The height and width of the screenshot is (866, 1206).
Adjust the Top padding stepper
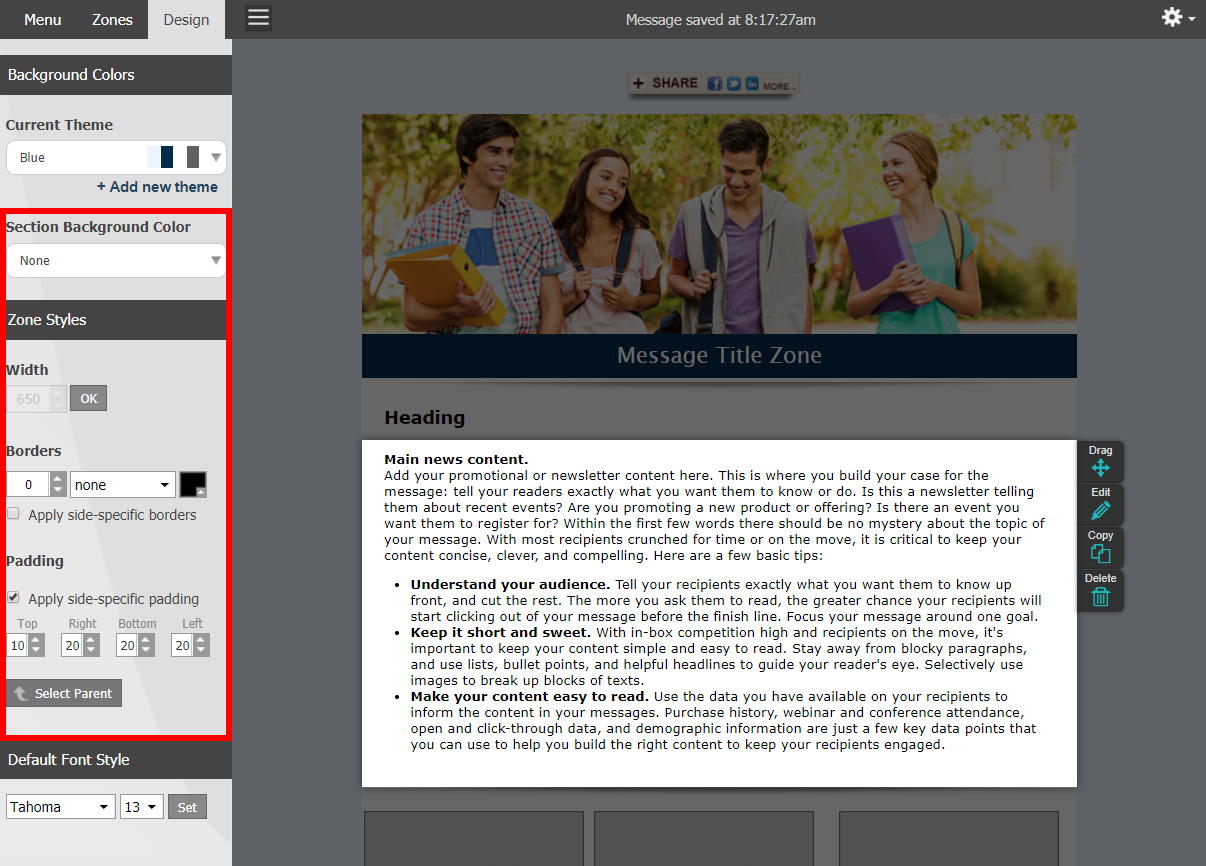click(x=36, y=646)
